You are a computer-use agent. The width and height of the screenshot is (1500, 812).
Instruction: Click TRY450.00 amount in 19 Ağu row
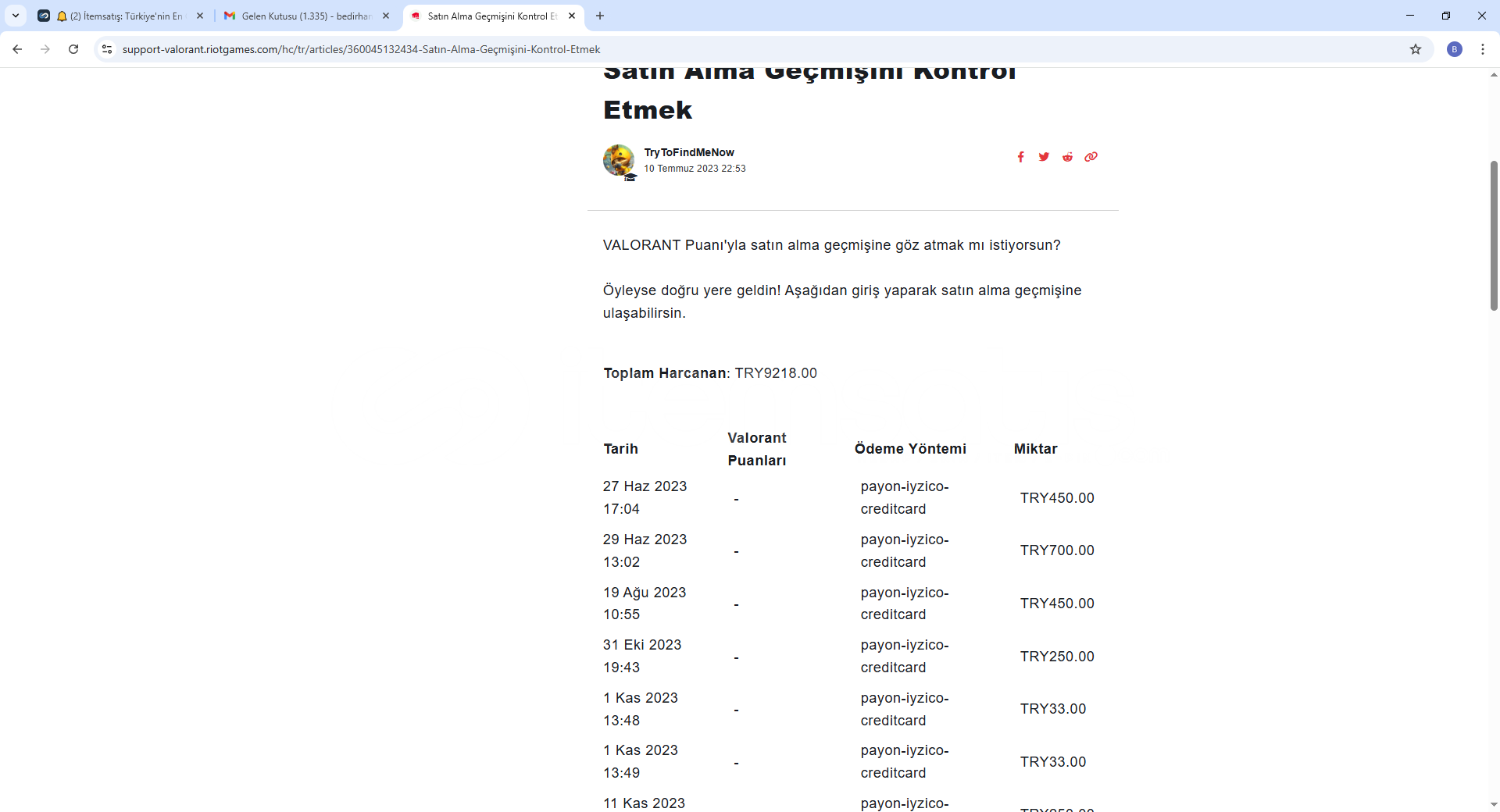pos(1057,604)
